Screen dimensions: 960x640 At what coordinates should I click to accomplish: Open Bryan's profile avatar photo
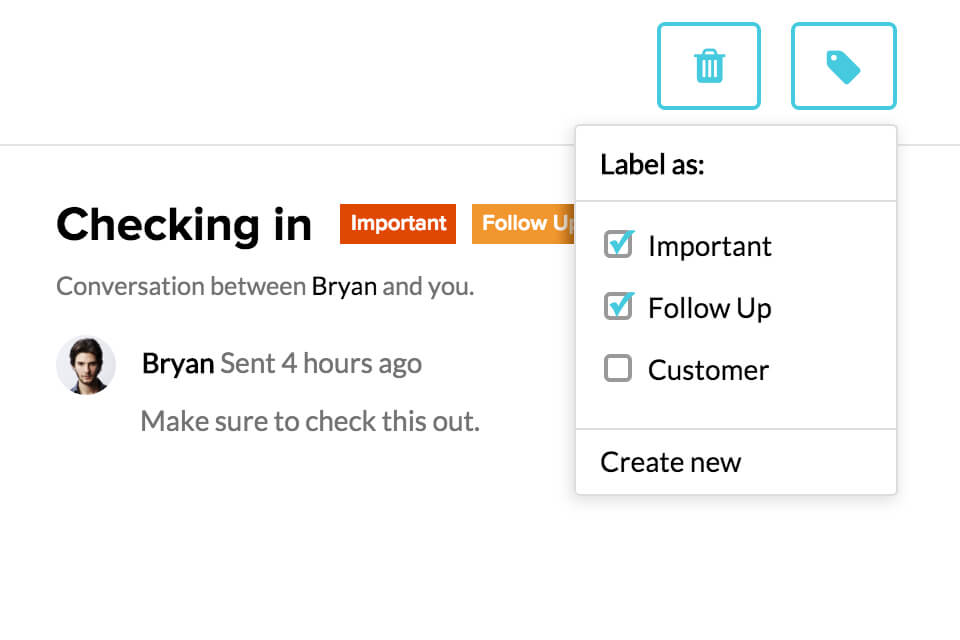click(x=86, y=365)
